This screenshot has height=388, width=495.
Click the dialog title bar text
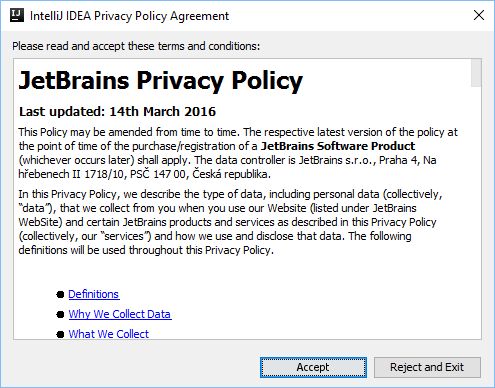tap(129, 16)
